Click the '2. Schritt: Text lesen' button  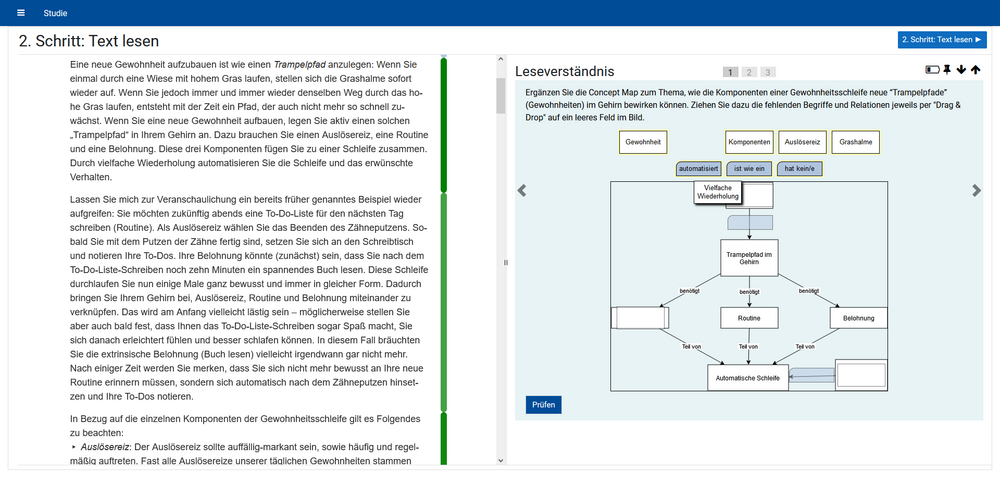[x=942, y=40]
